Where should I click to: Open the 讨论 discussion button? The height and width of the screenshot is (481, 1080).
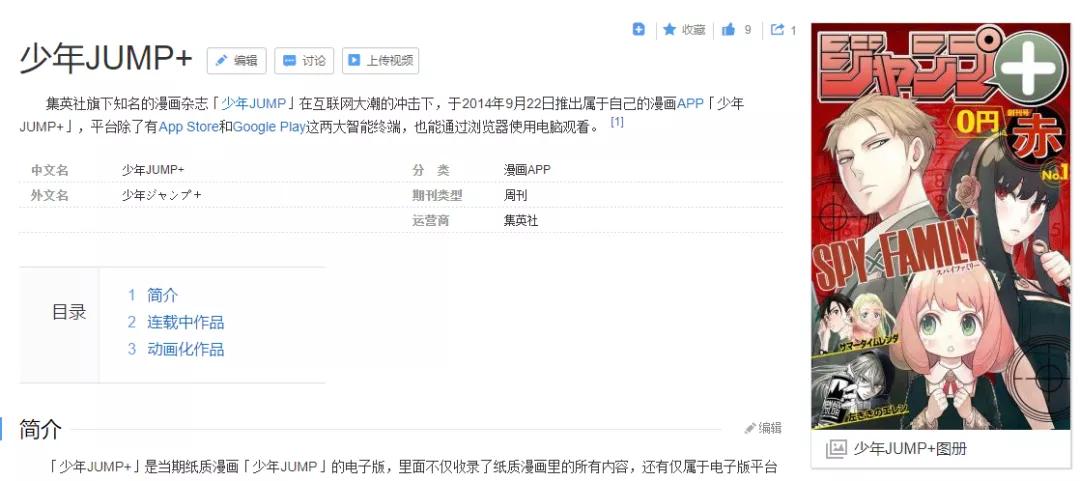304,61
